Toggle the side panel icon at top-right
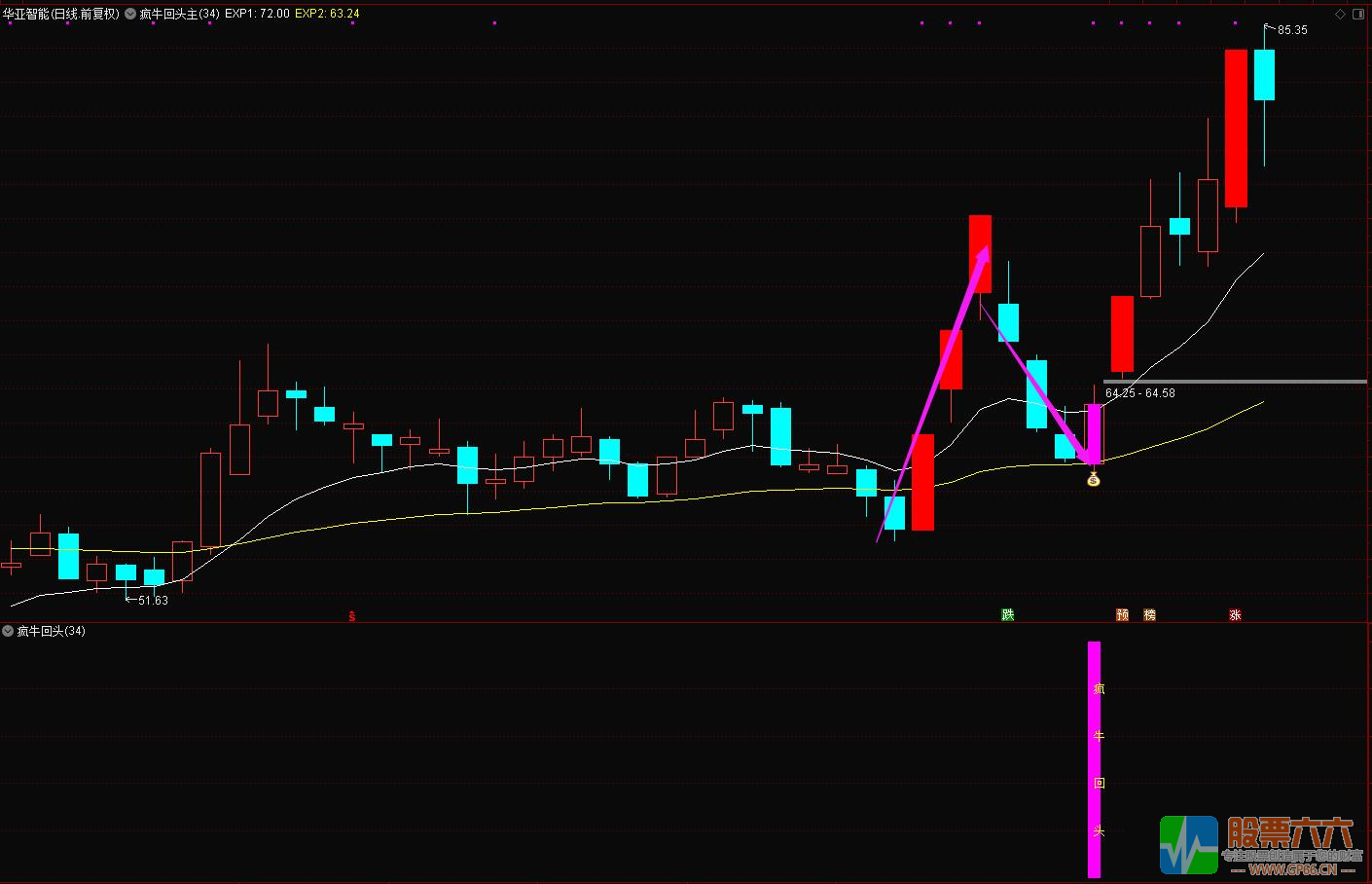Screen dimensions: 1372x884 click(1359, 14)
